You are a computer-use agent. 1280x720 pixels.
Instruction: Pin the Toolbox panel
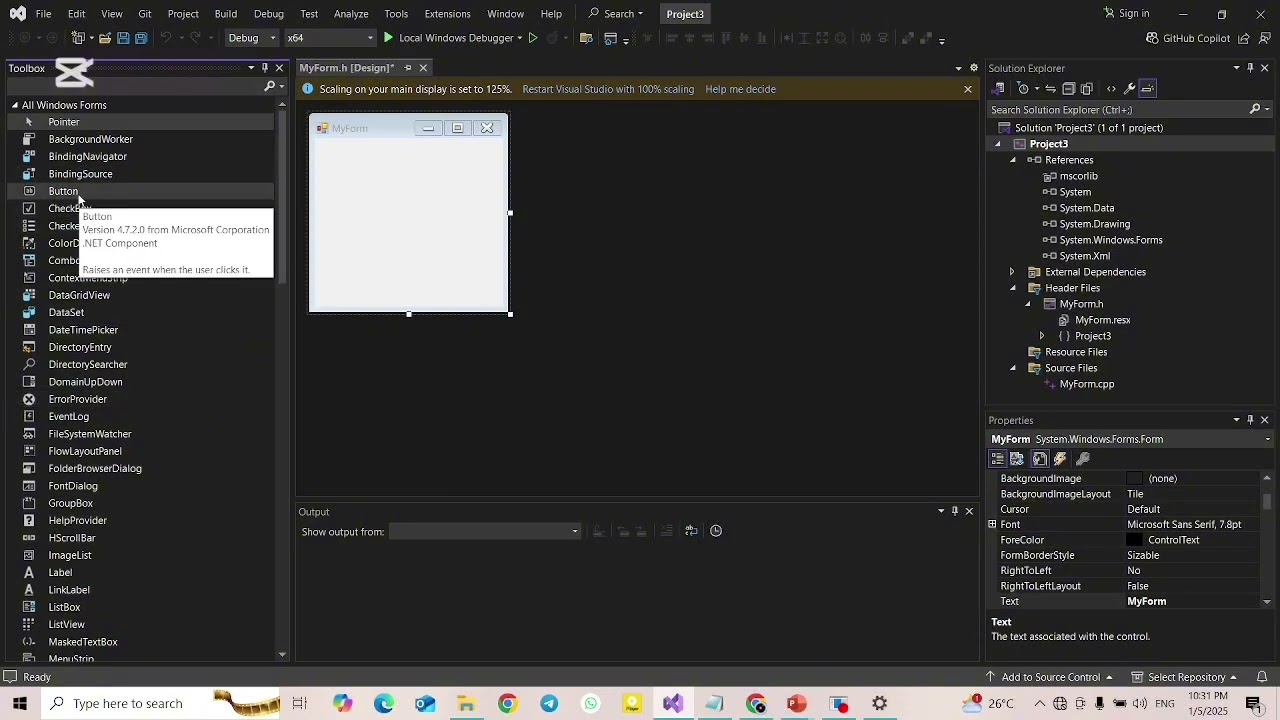point(265,68)
